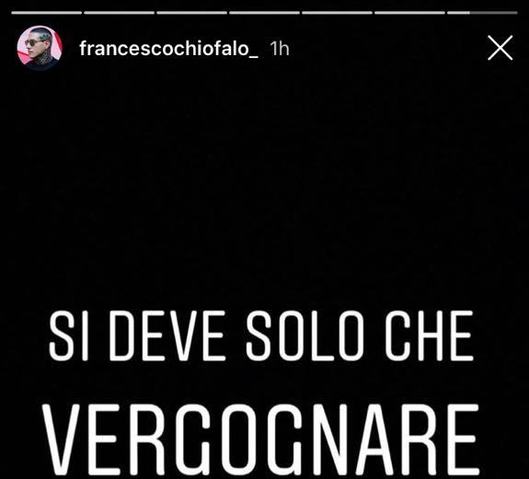This screenshot has width=529, height=479.
Task: Select the word SOLO in the story text
Action: (305, 336)
